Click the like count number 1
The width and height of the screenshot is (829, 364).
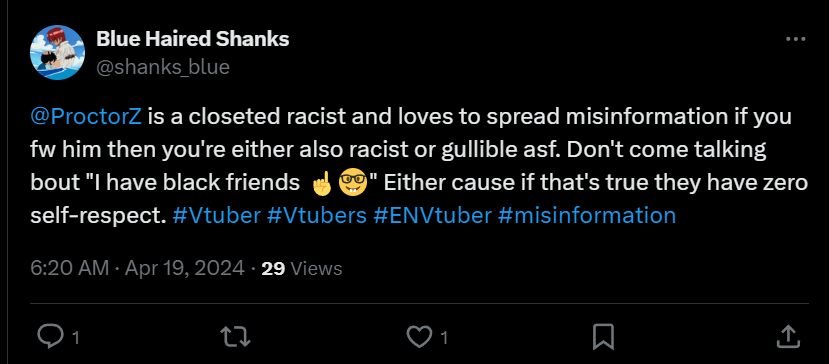445,338
